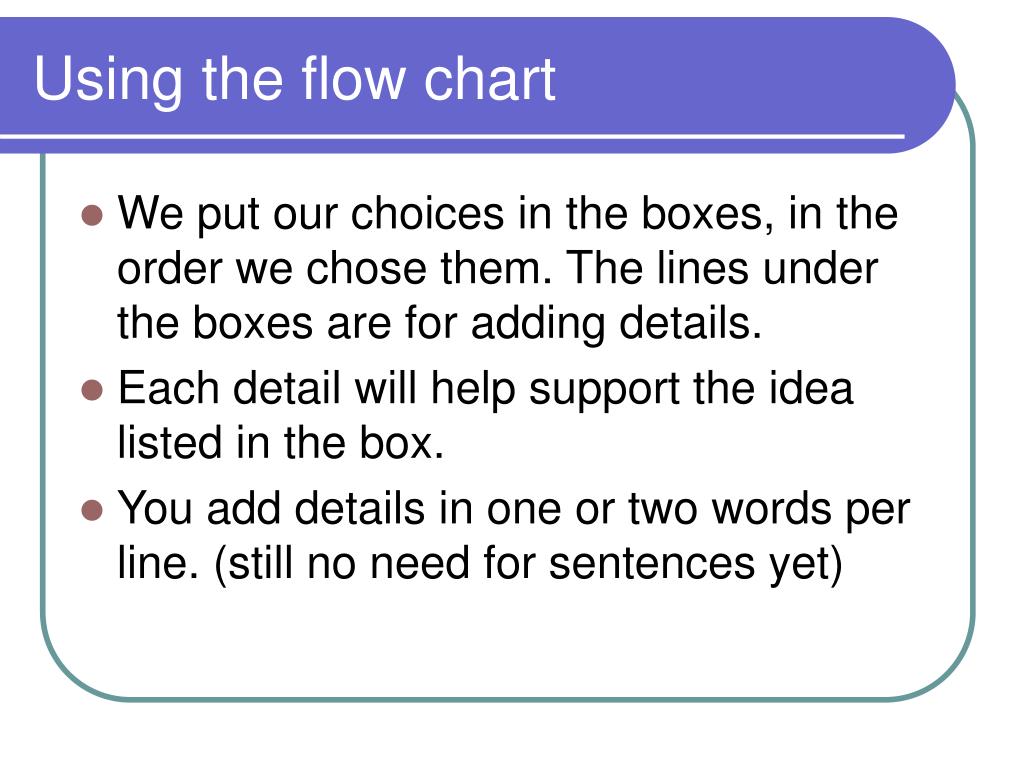This screenshot has height=768, width=1024.
Task: Click the white underline beneath the title
Action: (450, 135)
